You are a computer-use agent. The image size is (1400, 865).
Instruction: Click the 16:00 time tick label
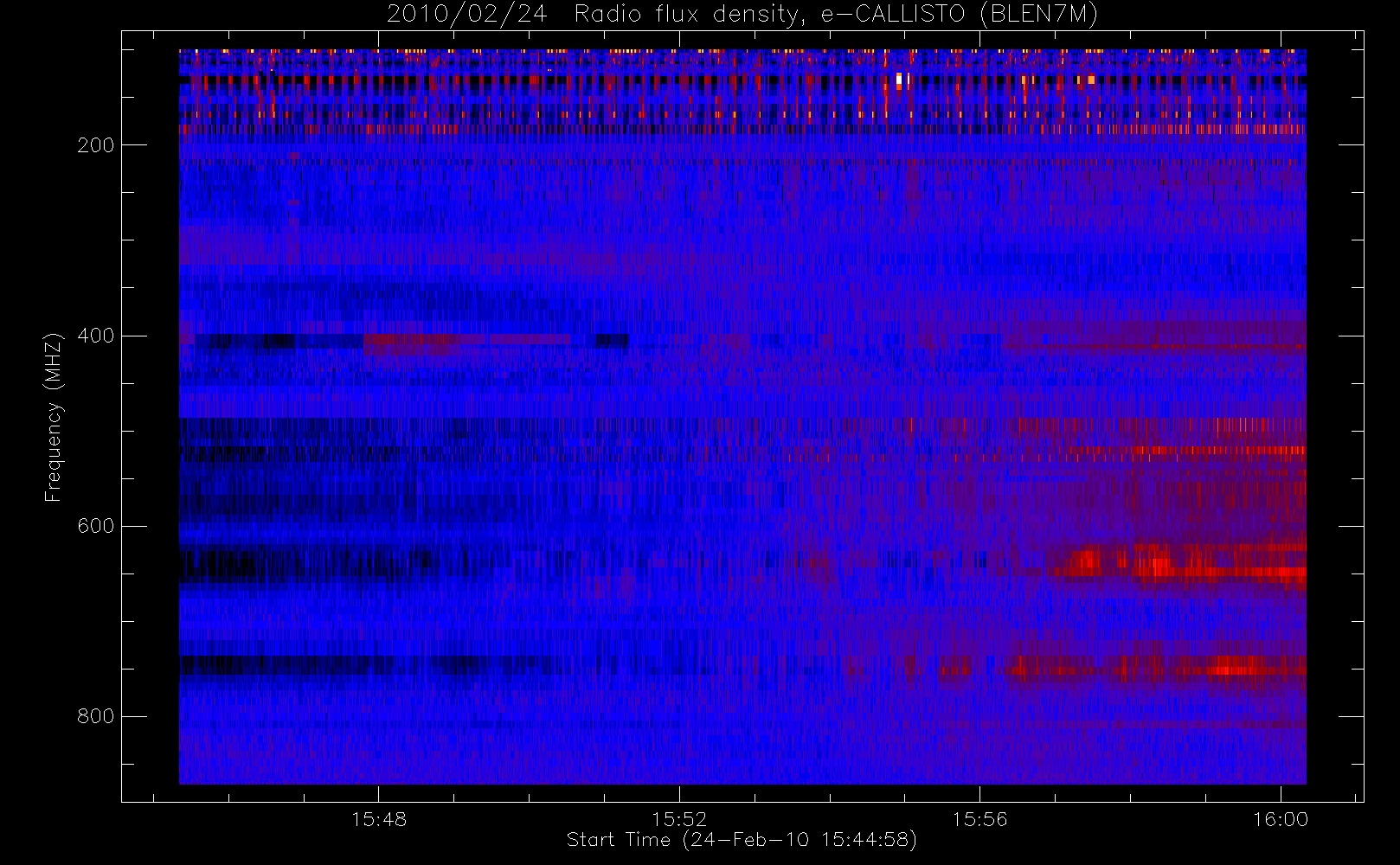(1281, 819)
